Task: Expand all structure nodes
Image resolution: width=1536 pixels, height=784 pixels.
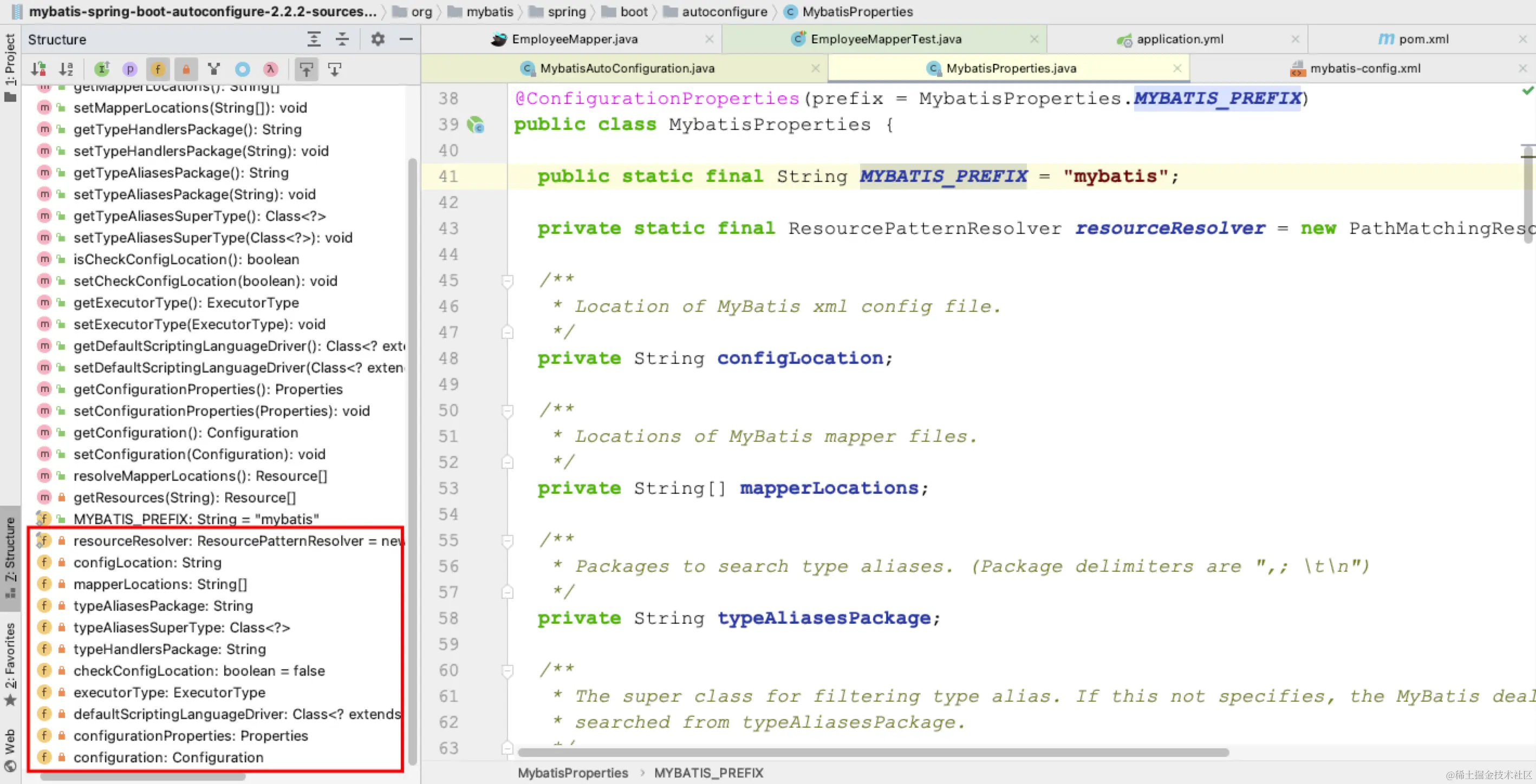Action: point(314,40)
